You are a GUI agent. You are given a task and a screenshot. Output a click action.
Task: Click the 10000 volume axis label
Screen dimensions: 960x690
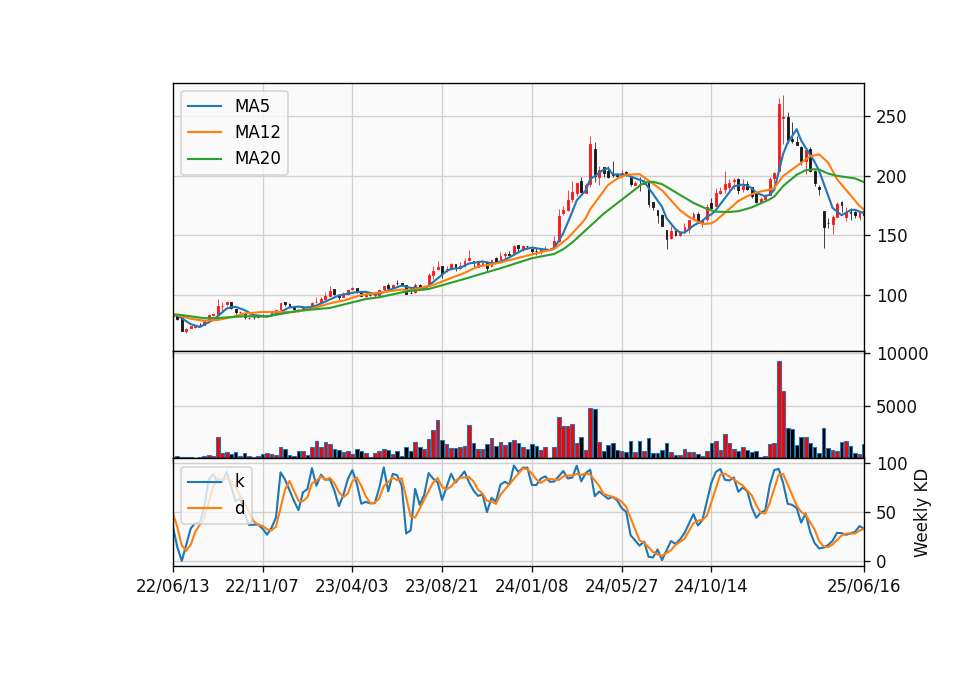(x=902, y=354)
